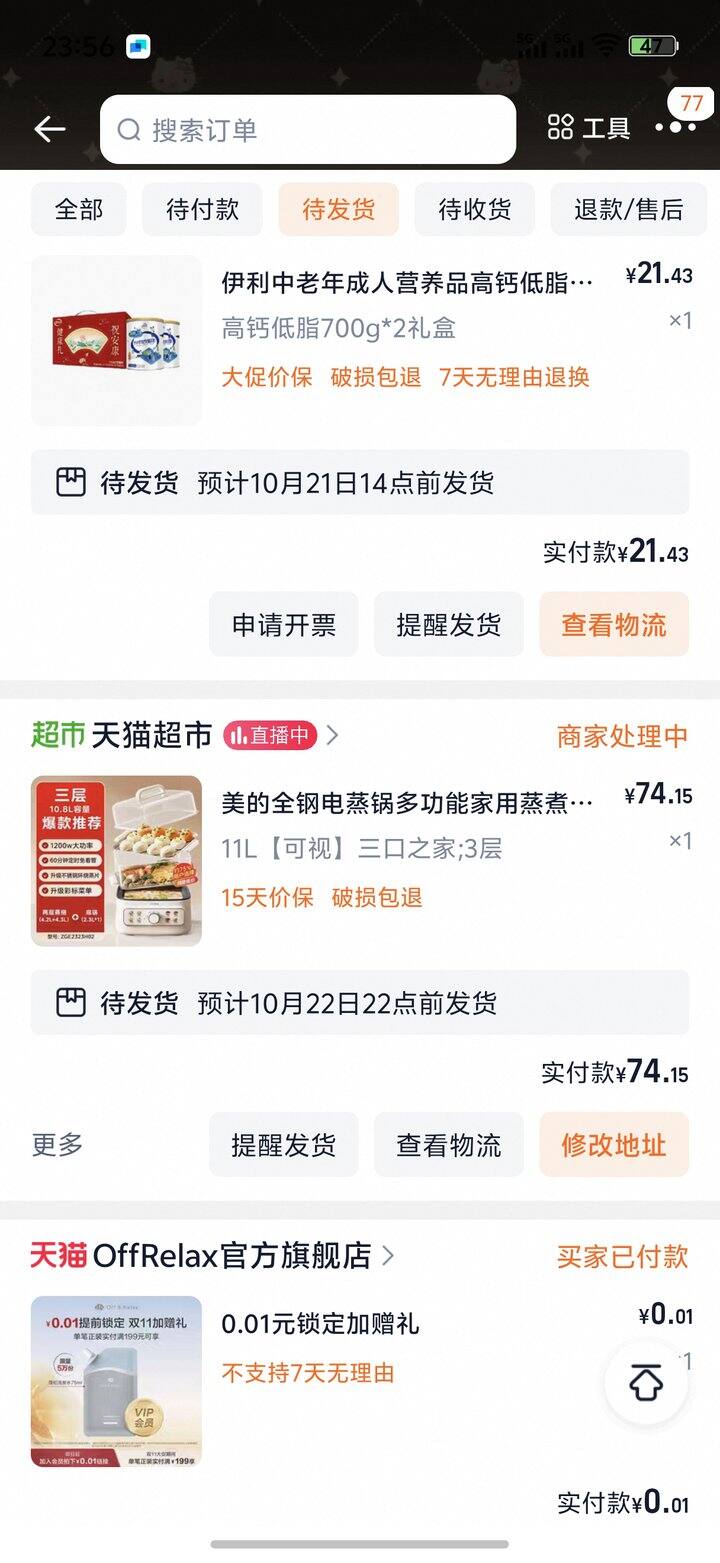Tap the 天猫超市 store logo
The width and height of the screenshot is (720, 1563).
pyautogui.click(x=58, y=736)
